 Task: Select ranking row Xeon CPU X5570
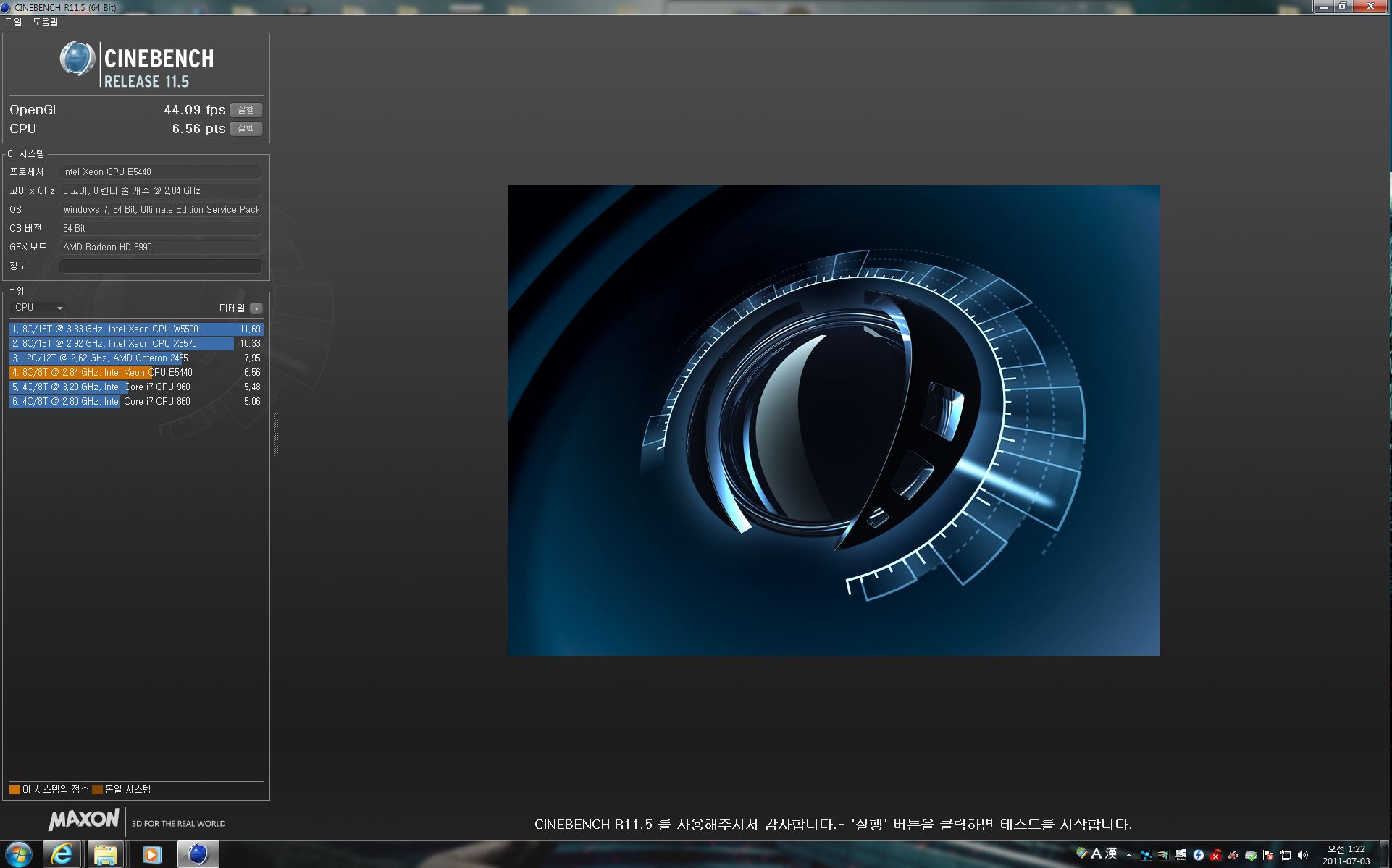tap(136, 344)
